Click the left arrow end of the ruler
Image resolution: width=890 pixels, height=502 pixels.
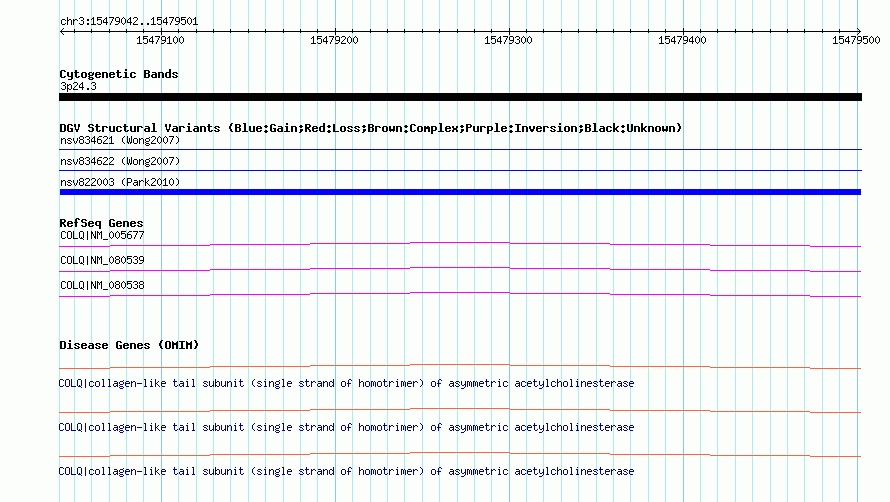(62, 31)
